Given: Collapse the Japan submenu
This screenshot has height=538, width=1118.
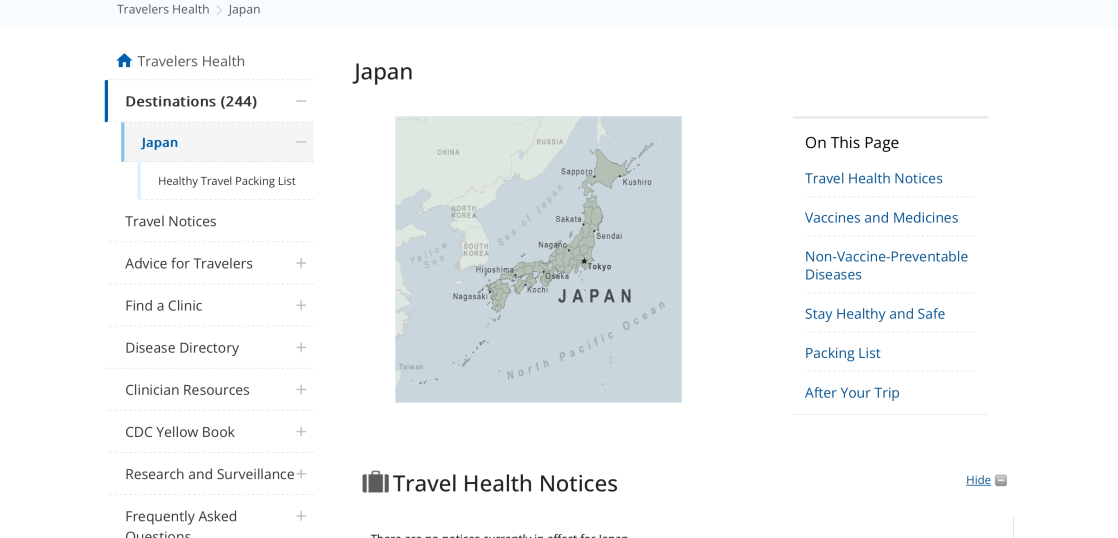Looking at the screenshot, I should [x=300, y=142].
